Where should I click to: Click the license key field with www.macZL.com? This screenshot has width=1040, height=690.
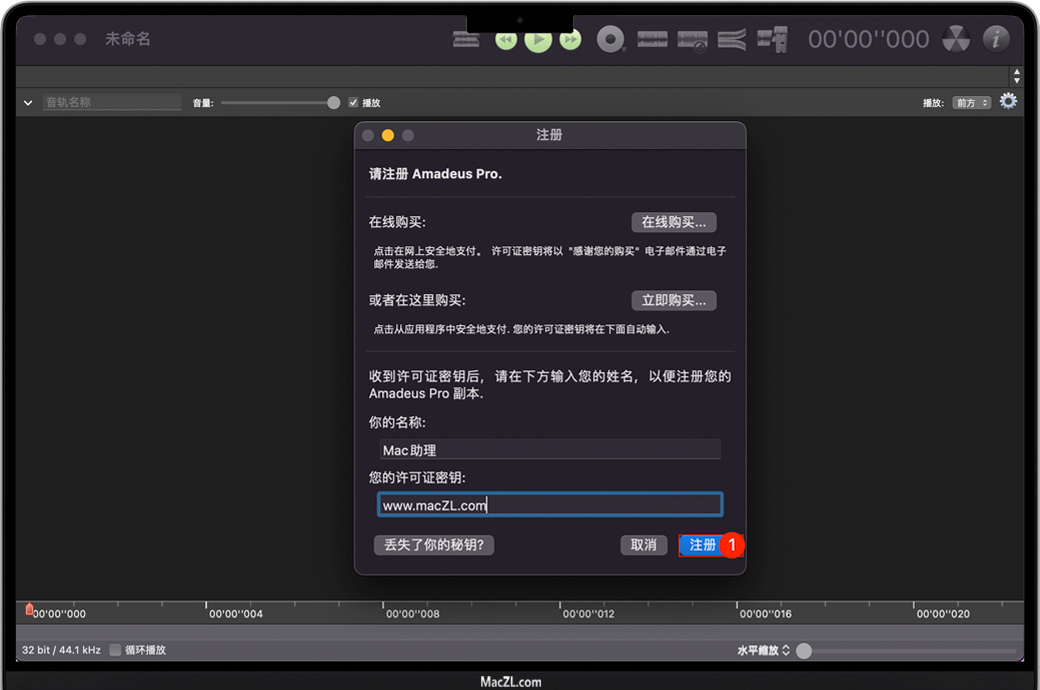pos(550,505)
